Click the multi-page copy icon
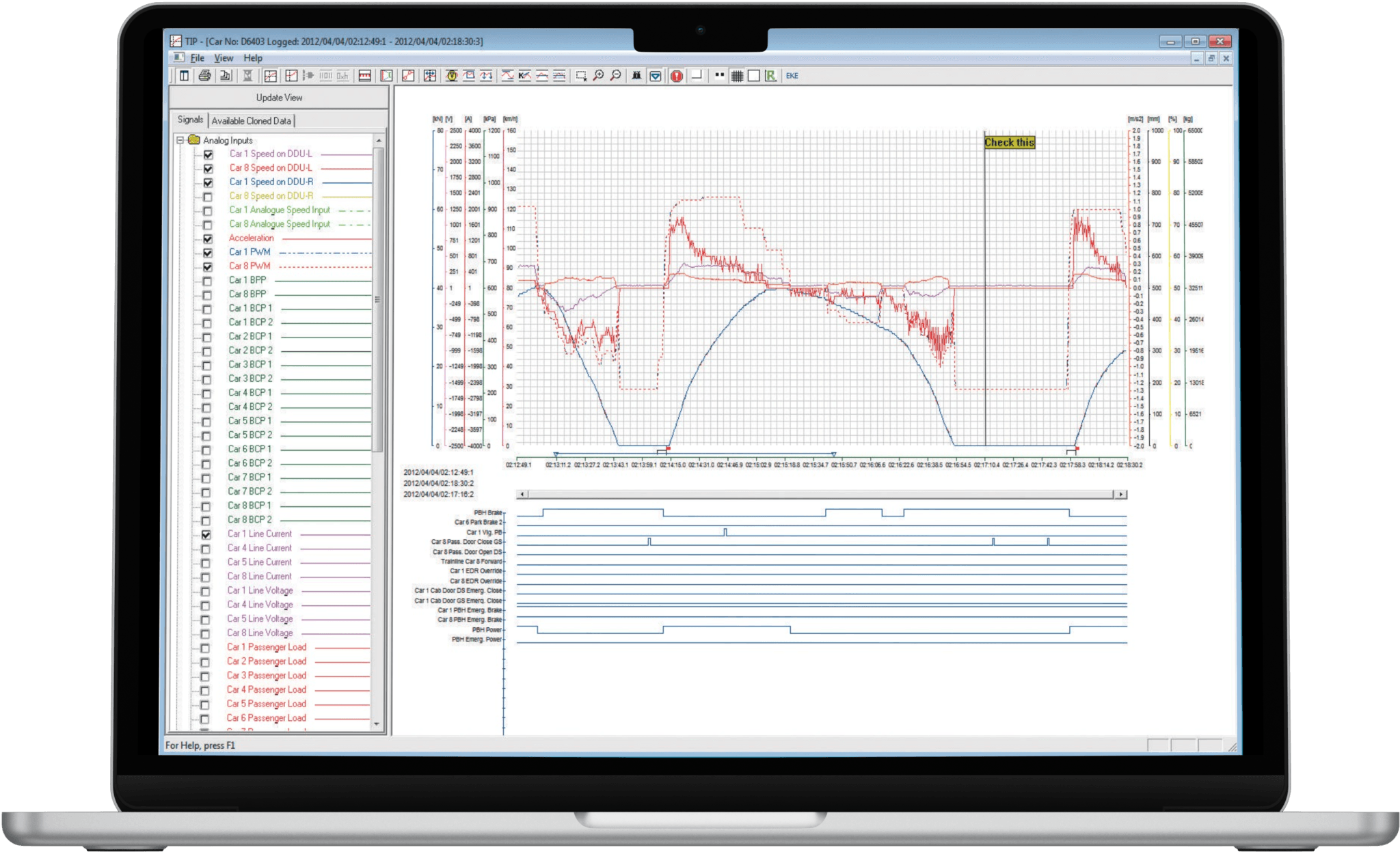1400x852 pixels. [x=225, y=76]
